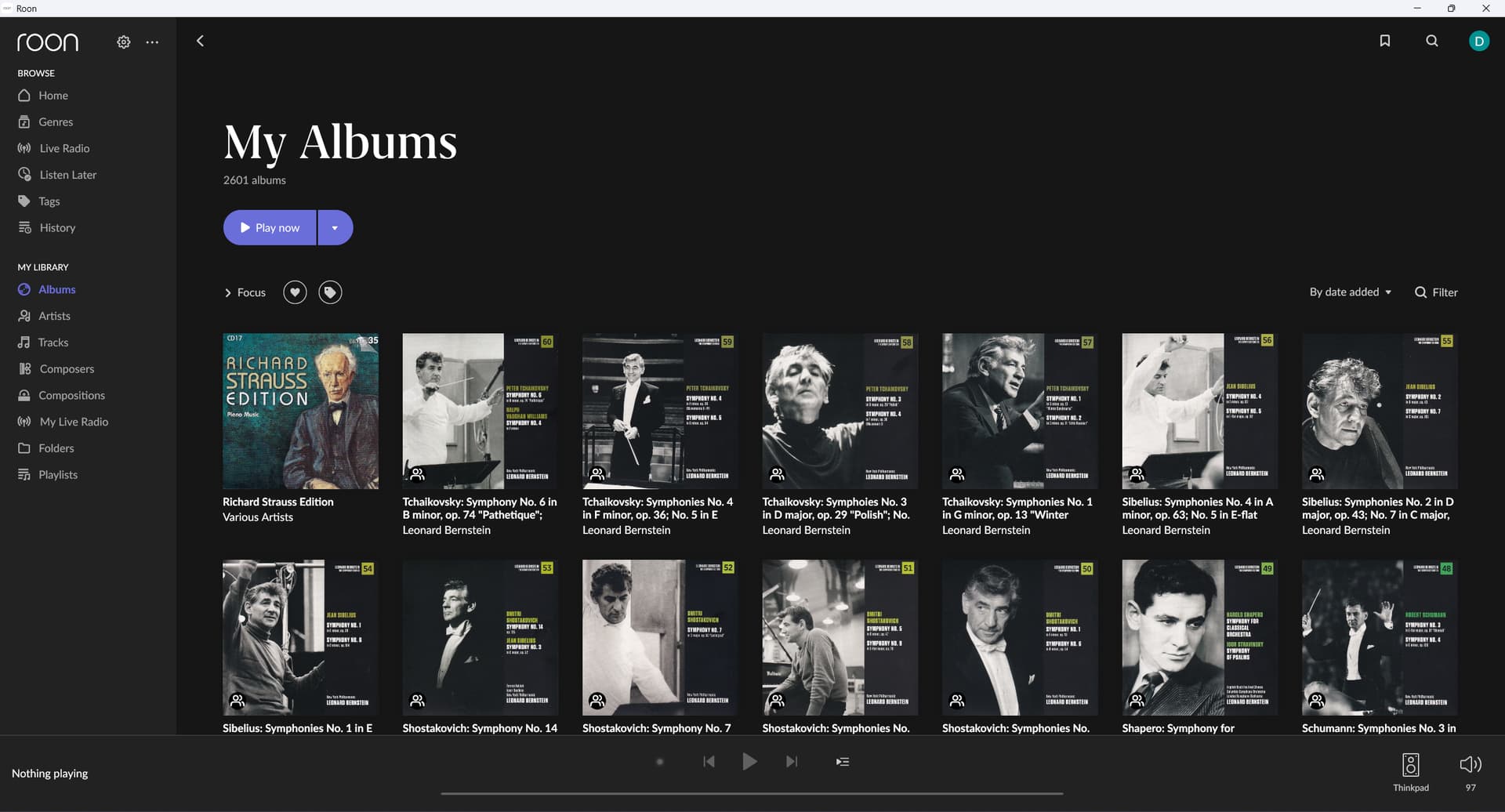The image size is (1505, 812).
Task: Click the bookmark icon in top bar
Action: click(1384, 41)
